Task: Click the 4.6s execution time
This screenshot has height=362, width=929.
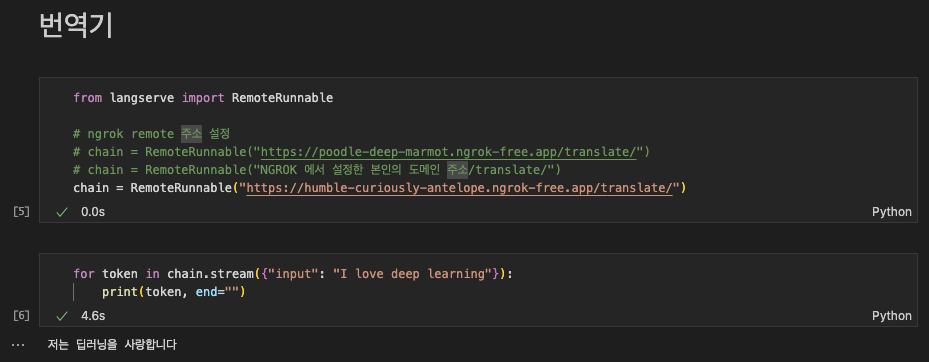Action: (x=93, y=316)
